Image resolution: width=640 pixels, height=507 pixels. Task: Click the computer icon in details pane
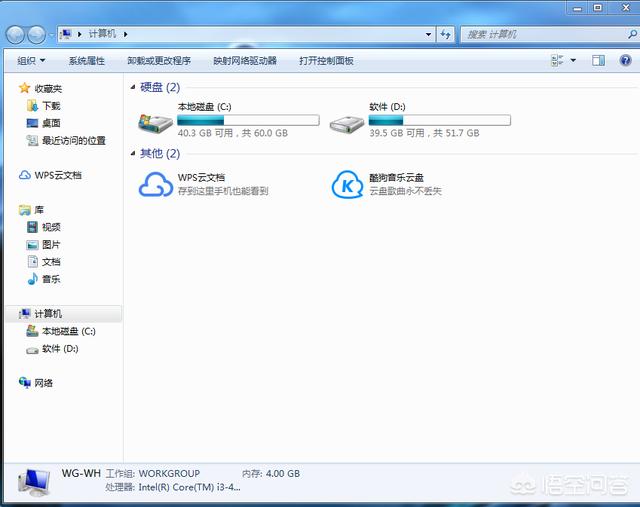pos(34,482)
